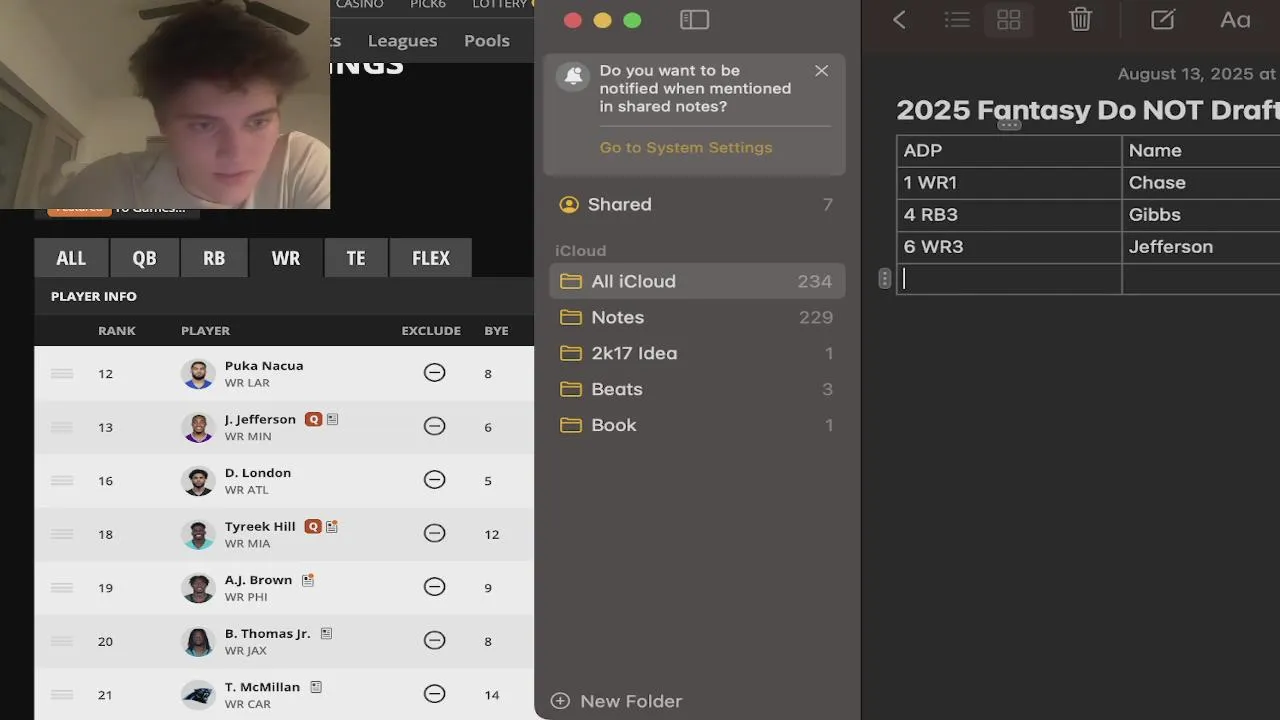Click the D. London player name
The image size is (1280, 720).
[258, 473]
